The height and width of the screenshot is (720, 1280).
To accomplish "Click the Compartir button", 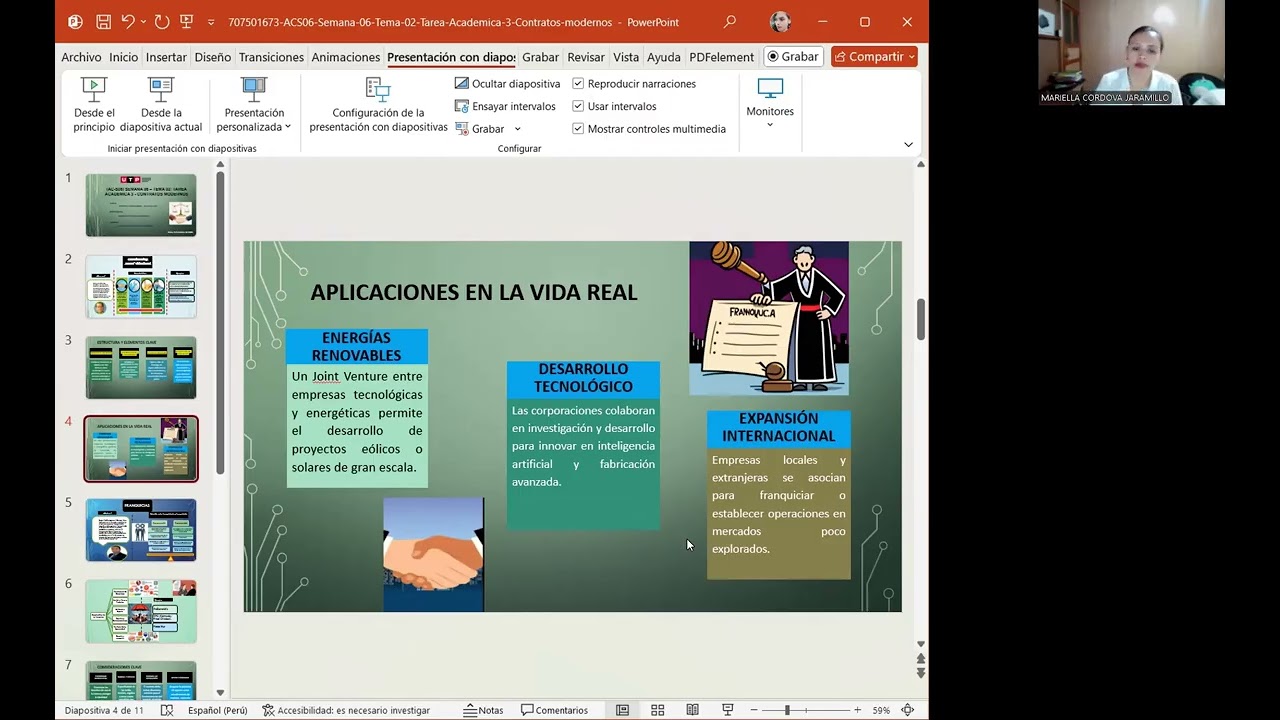I will tap(874, 57).
